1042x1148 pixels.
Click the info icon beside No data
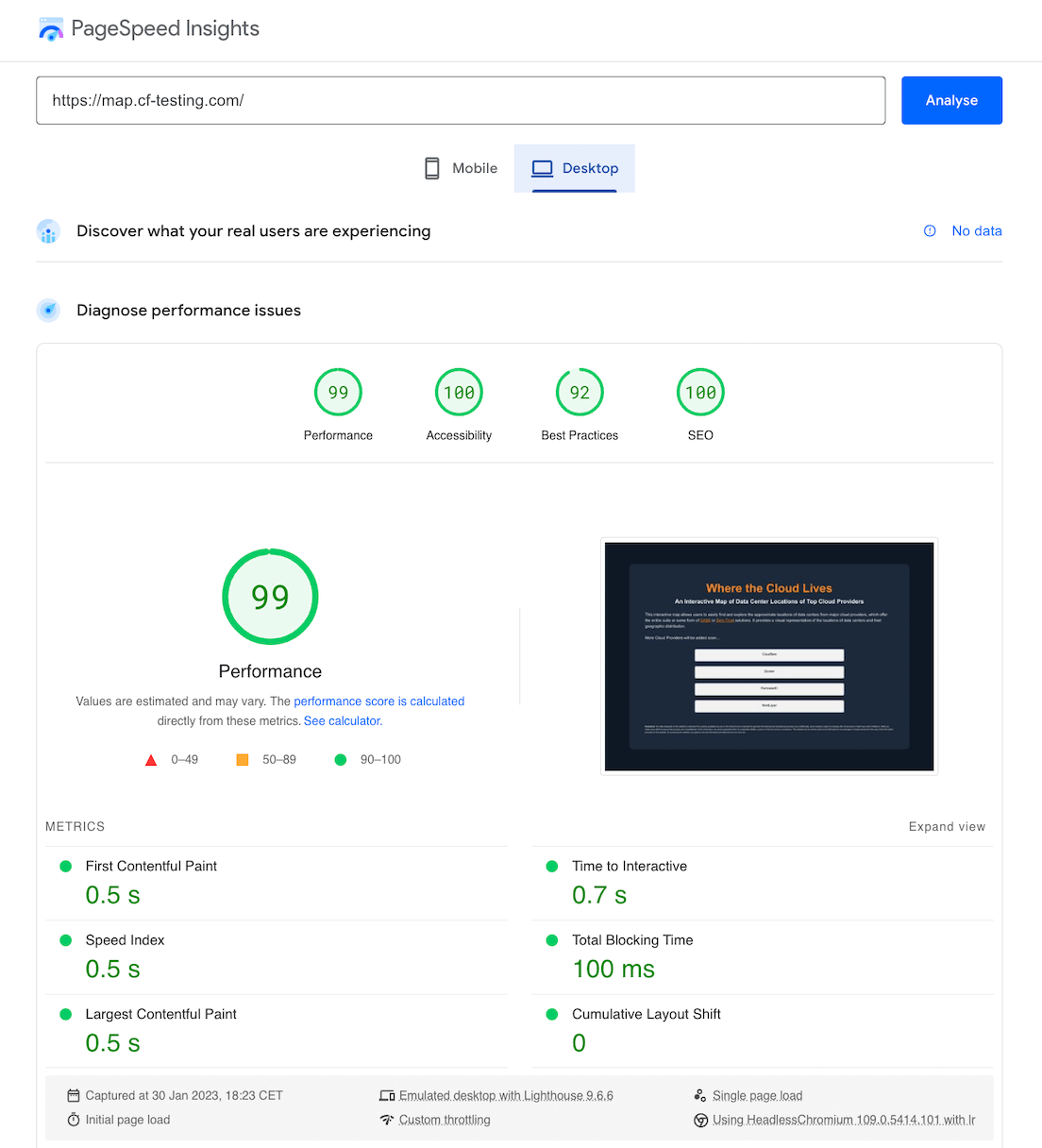(930, 231)
